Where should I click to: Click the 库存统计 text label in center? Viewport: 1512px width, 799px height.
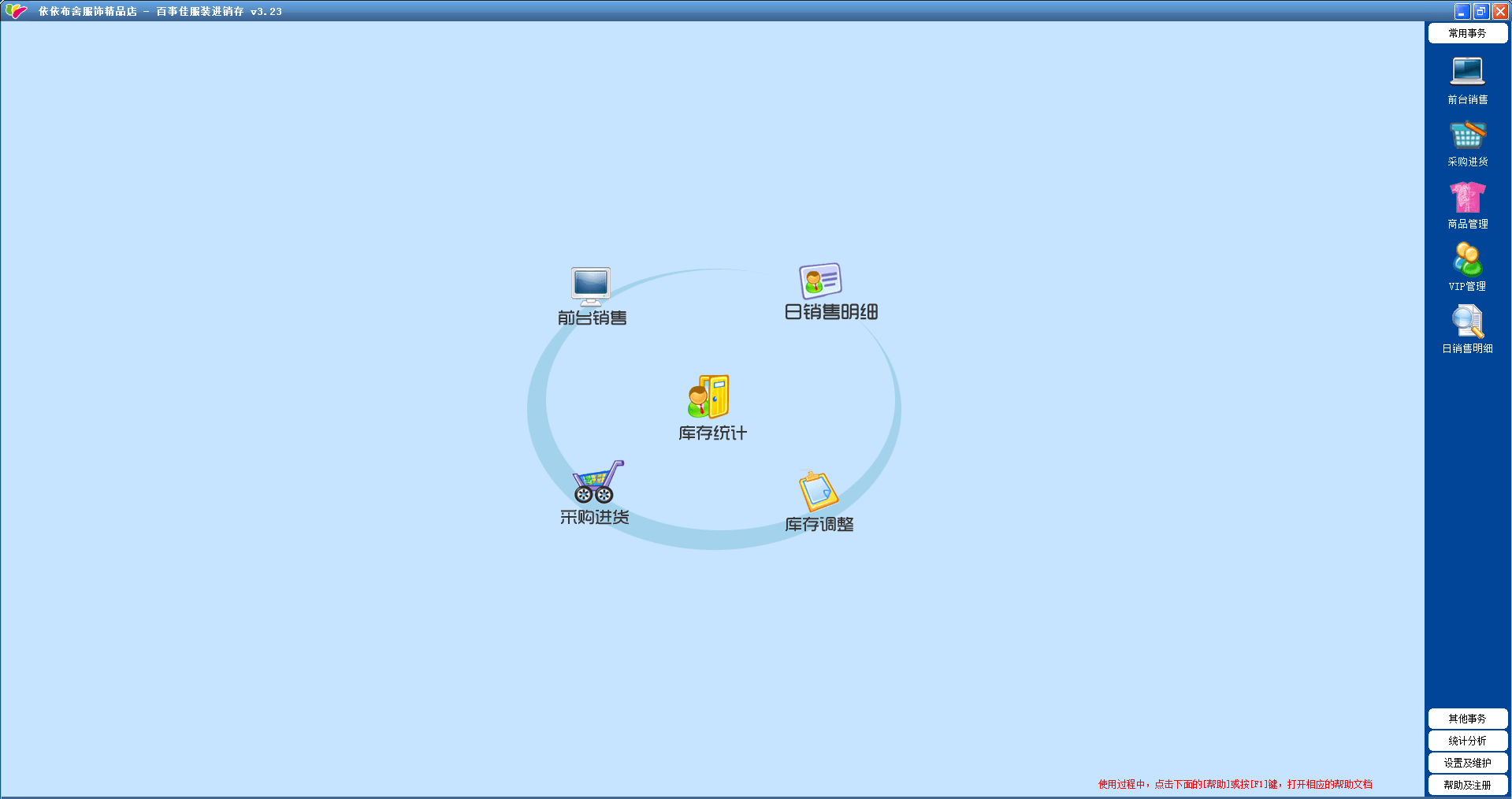pos(712,433)
